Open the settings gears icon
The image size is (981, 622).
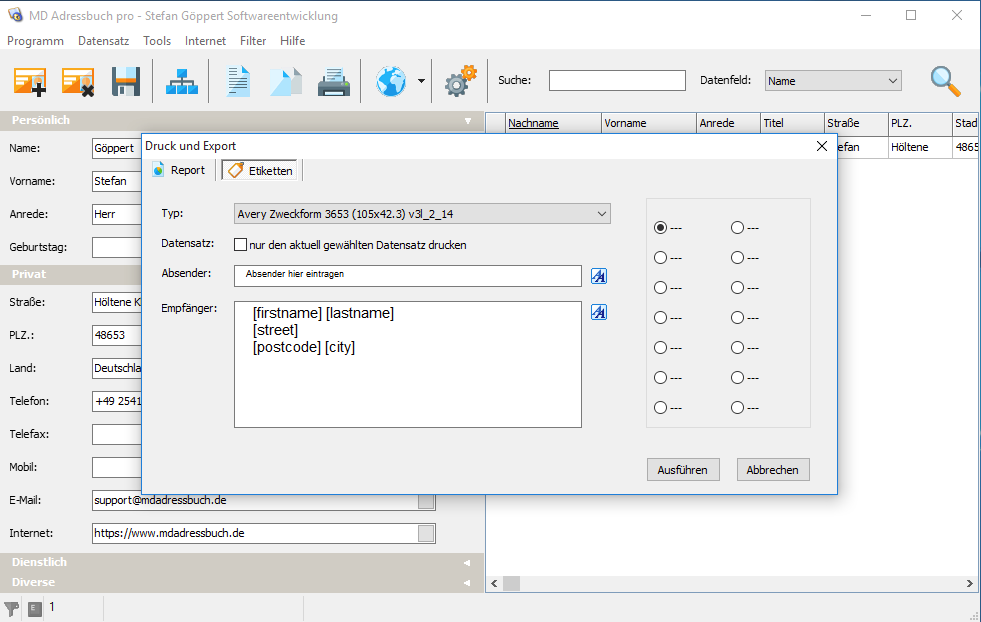pyautogui.click(x=460, y=81)
